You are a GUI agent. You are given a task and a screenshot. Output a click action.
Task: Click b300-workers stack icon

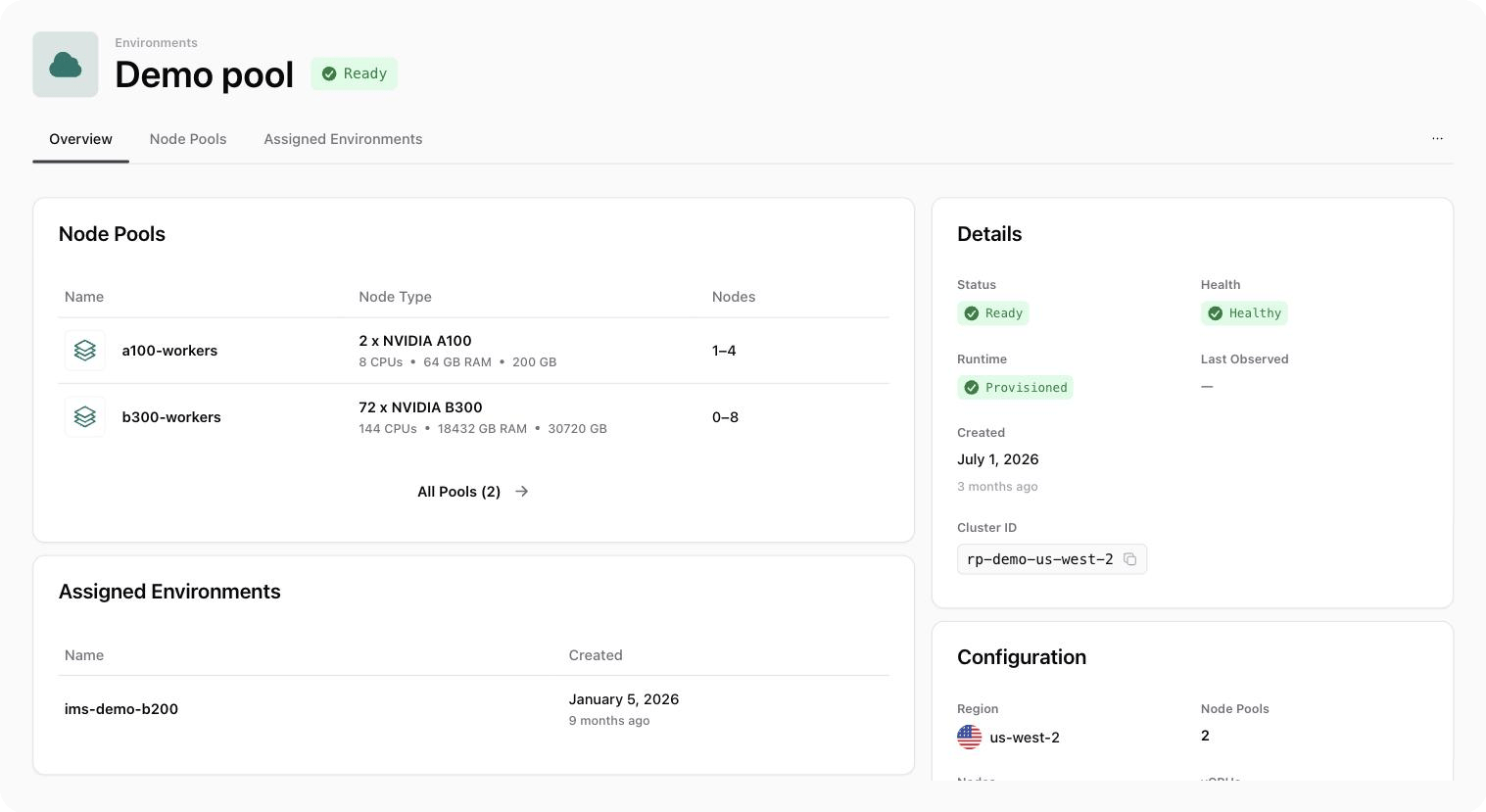click(85, 416)
